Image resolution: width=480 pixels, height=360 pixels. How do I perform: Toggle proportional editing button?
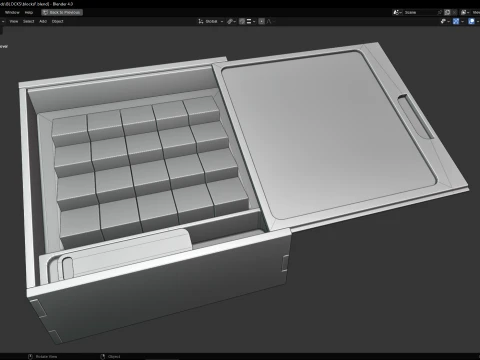(x=262, y=21)
